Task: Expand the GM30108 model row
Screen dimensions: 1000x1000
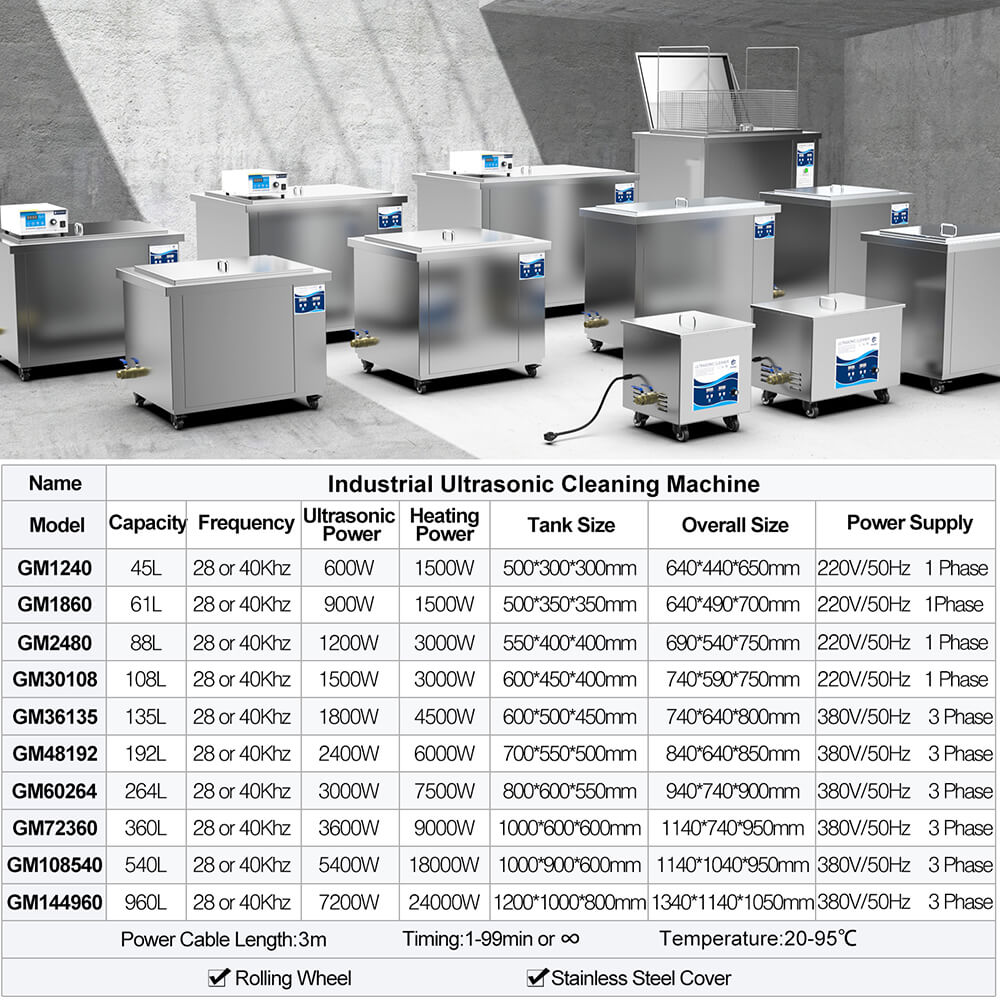Action: pyautogui.click(x=55, y=679)
